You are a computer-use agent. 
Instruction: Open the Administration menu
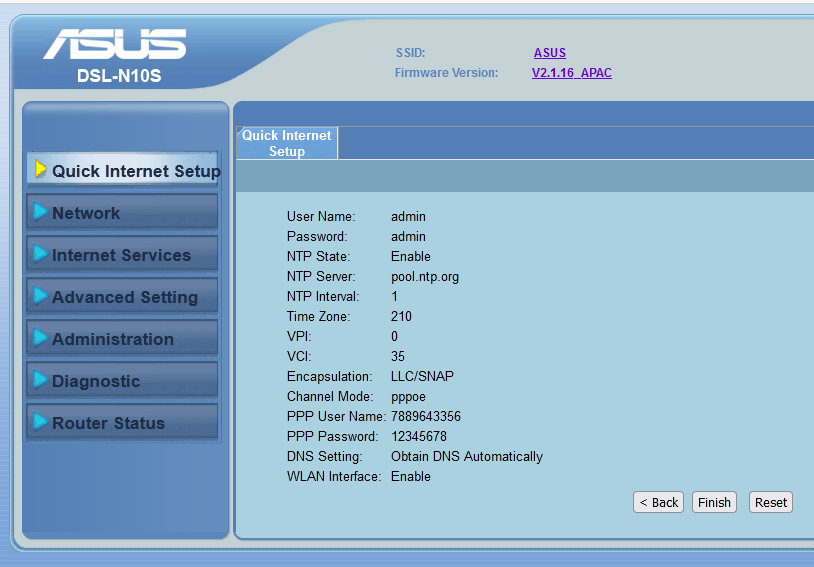coord(123,338)
